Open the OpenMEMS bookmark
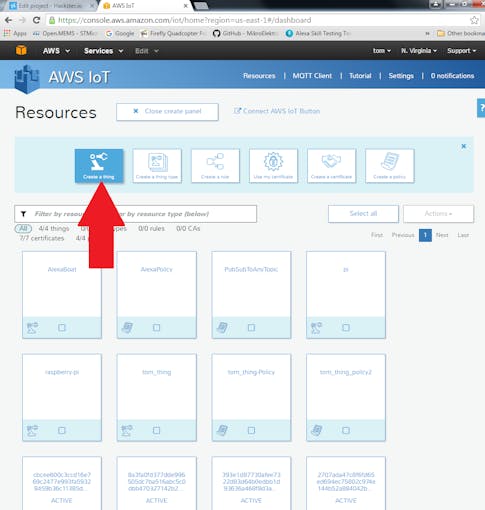Image resolution: width=485 pixels, height=510 pixels. tap(65, 33)
